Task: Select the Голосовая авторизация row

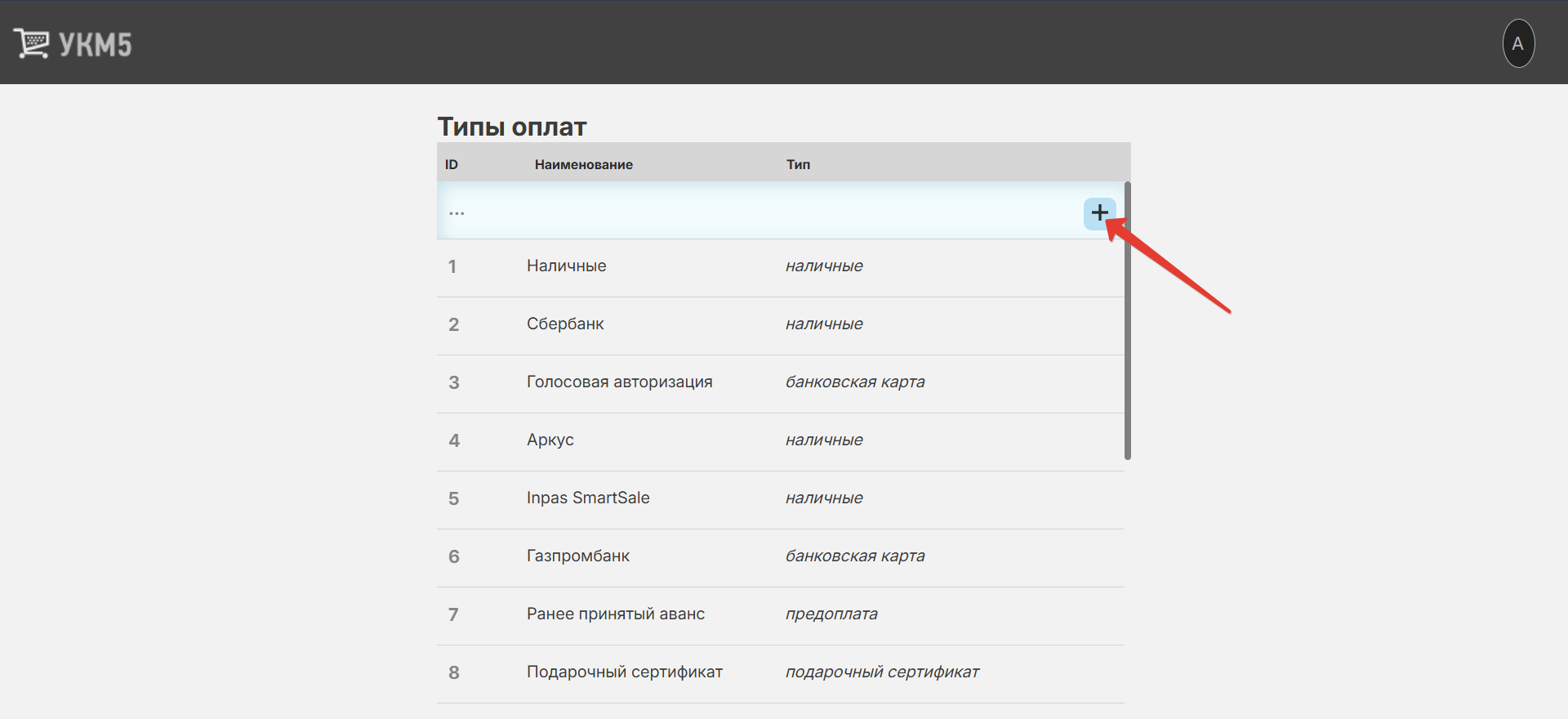Action: click(x=619, y=382)
